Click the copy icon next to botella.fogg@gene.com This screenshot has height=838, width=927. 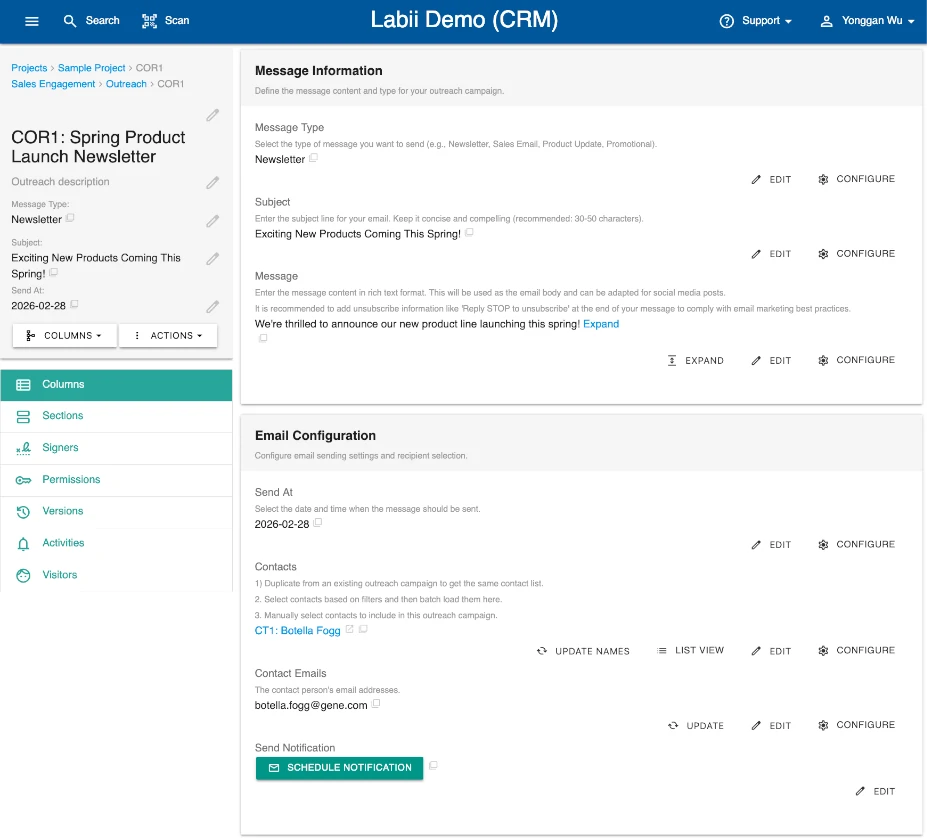coord(376,704)
